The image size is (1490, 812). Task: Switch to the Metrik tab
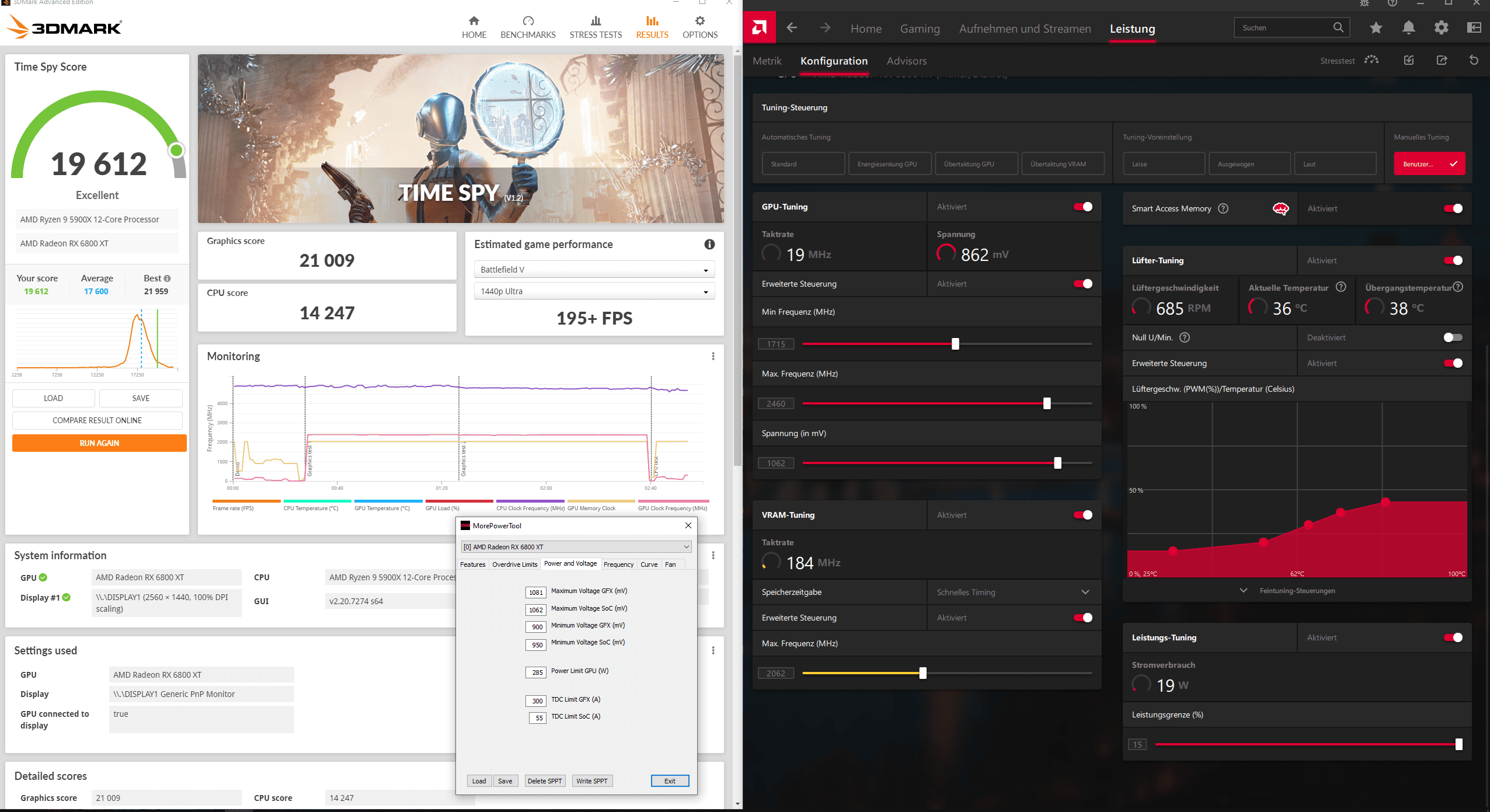[x=767, y=61]
